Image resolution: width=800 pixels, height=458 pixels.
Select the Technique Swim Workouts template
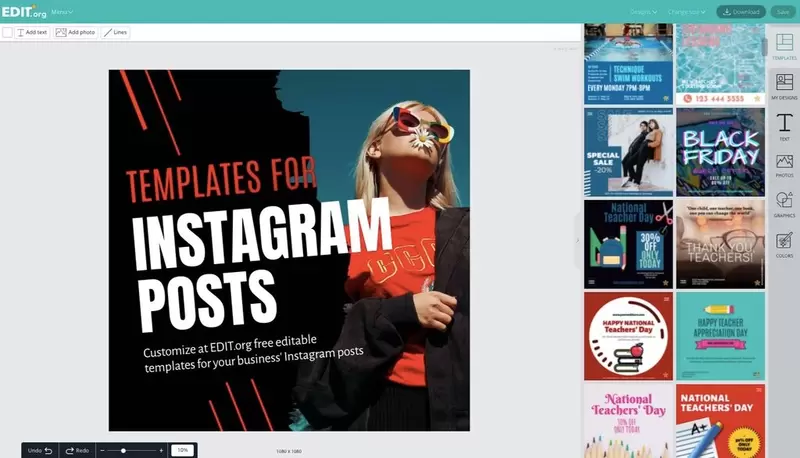(628, 63)
